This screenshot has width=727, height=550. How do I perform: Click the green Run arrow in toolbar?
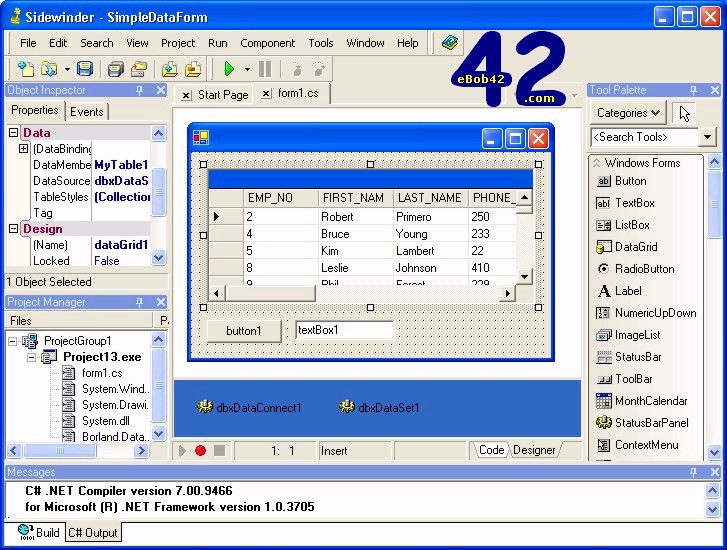coord(229,69)
